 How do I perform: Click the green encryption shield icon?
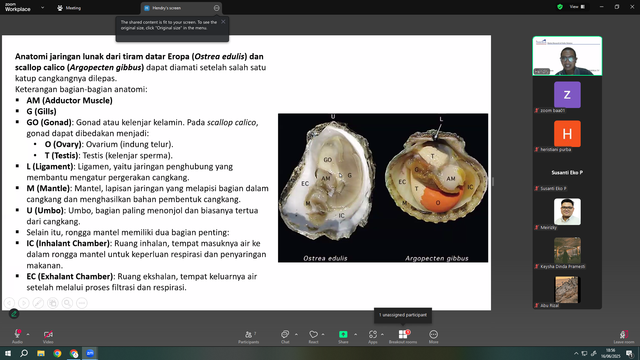pyautogui.click(x=560, y=7)
